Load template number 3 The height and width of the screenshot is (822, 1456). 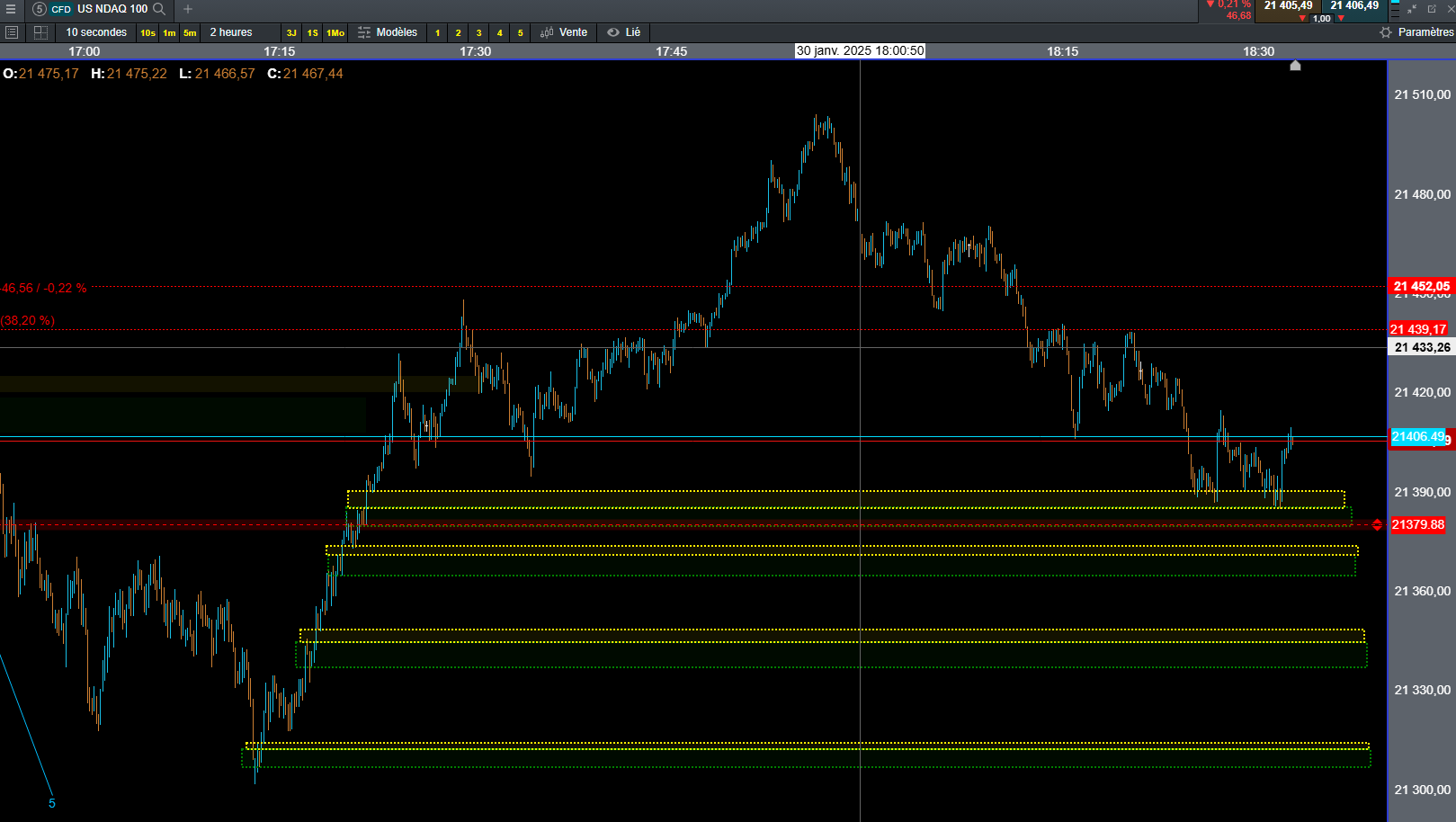click(x=479, y=33)
